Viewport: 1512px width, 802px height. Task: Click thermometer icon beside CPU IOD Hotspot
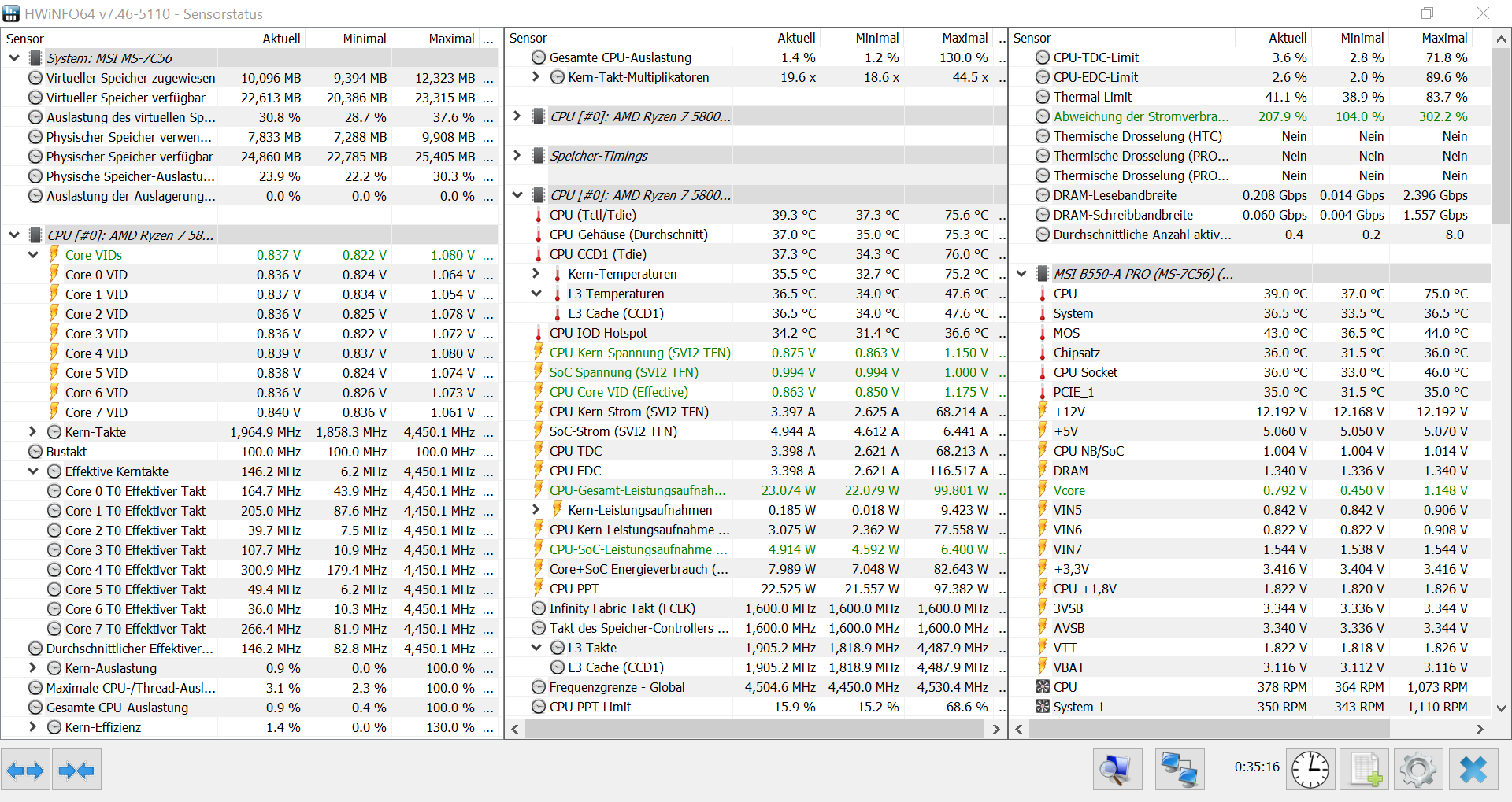coord(539,333)
